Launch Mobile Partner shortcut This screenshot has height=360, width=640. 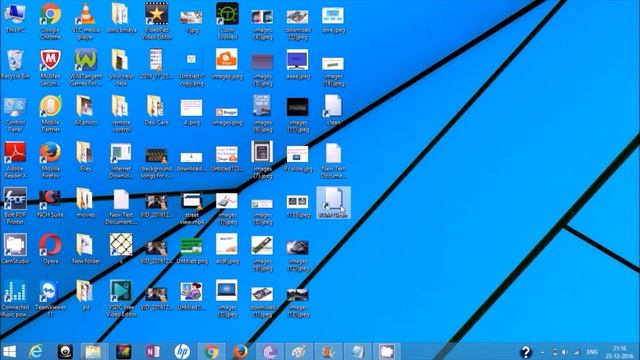[x=50, y=114]
